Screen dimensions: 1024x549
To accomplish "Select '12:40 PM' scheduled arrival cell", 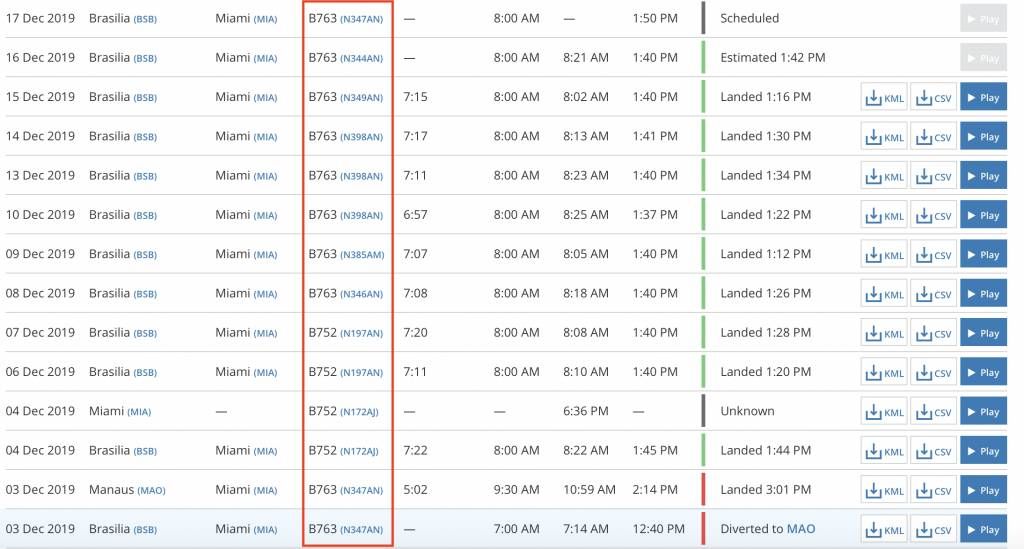I will point(658,529).
